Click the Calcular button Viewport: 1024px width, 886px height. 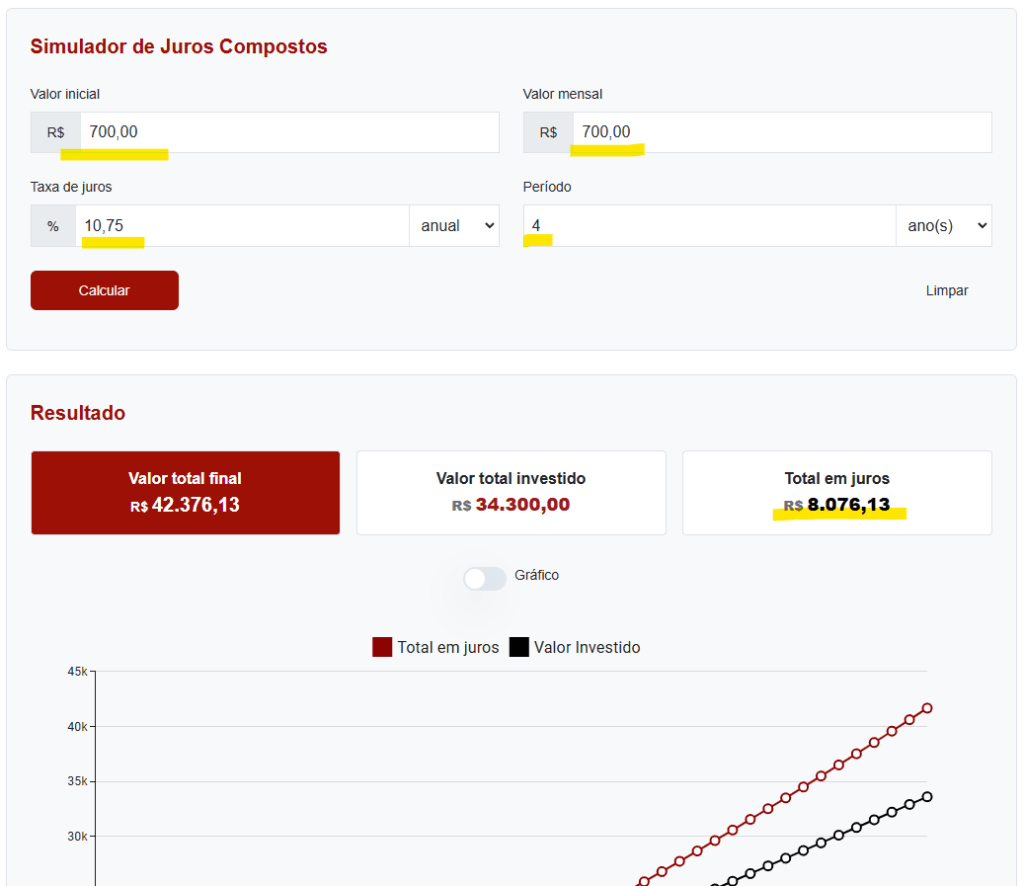coord(104,291)
